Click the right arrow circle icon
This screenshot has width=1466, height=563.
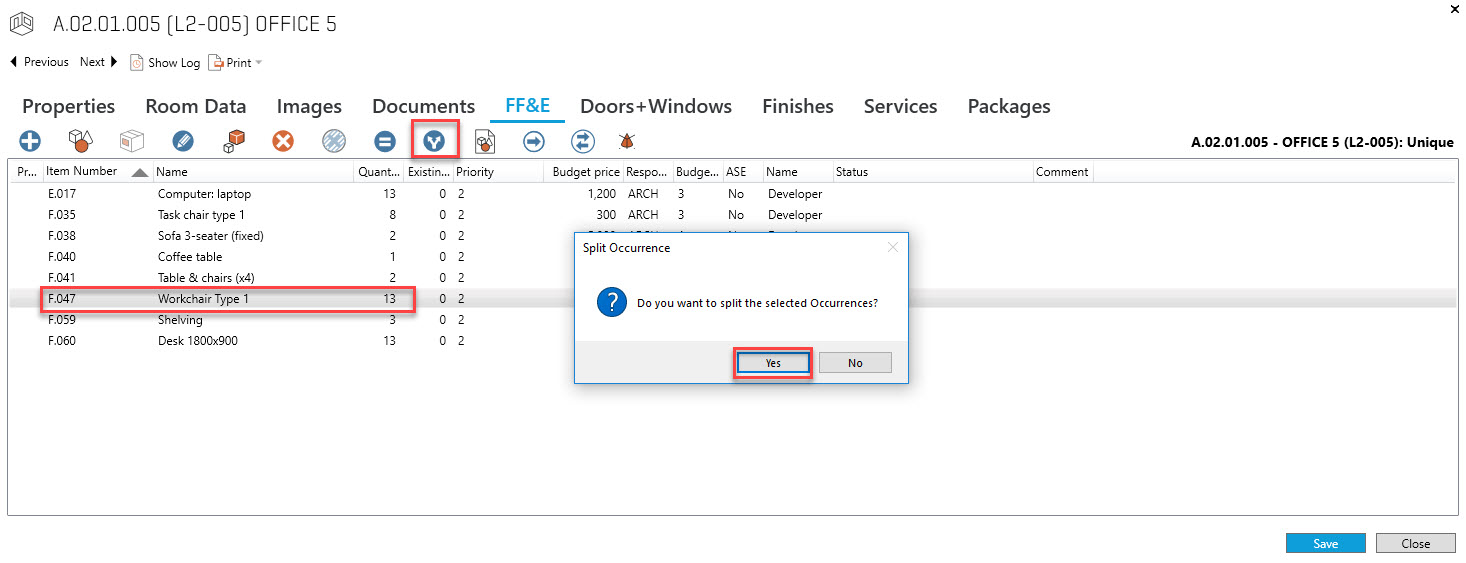click(534, 141)
